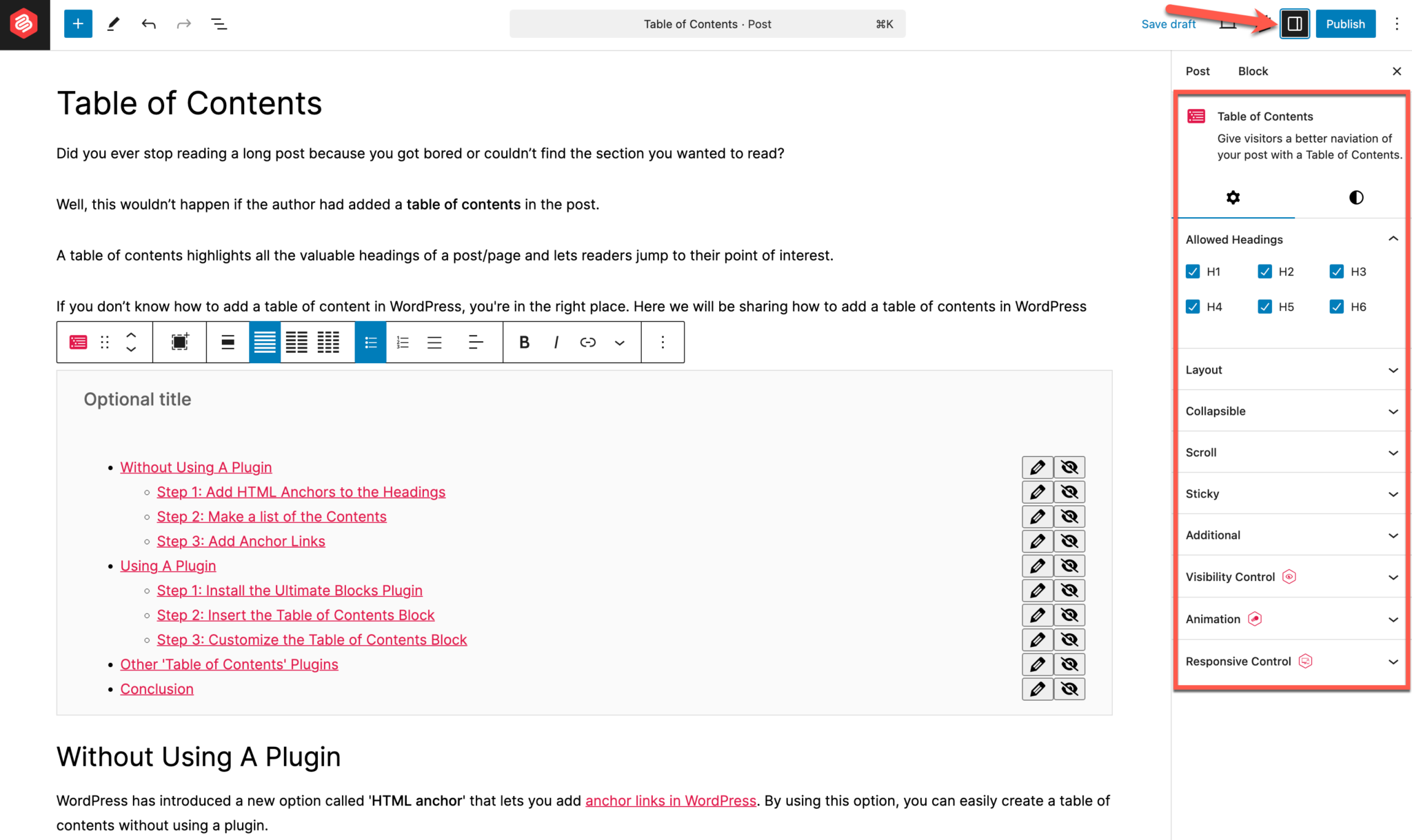1412x840 pixels.
Task: Toggle bold formatting in block toolbar
Action: [524, 342]
